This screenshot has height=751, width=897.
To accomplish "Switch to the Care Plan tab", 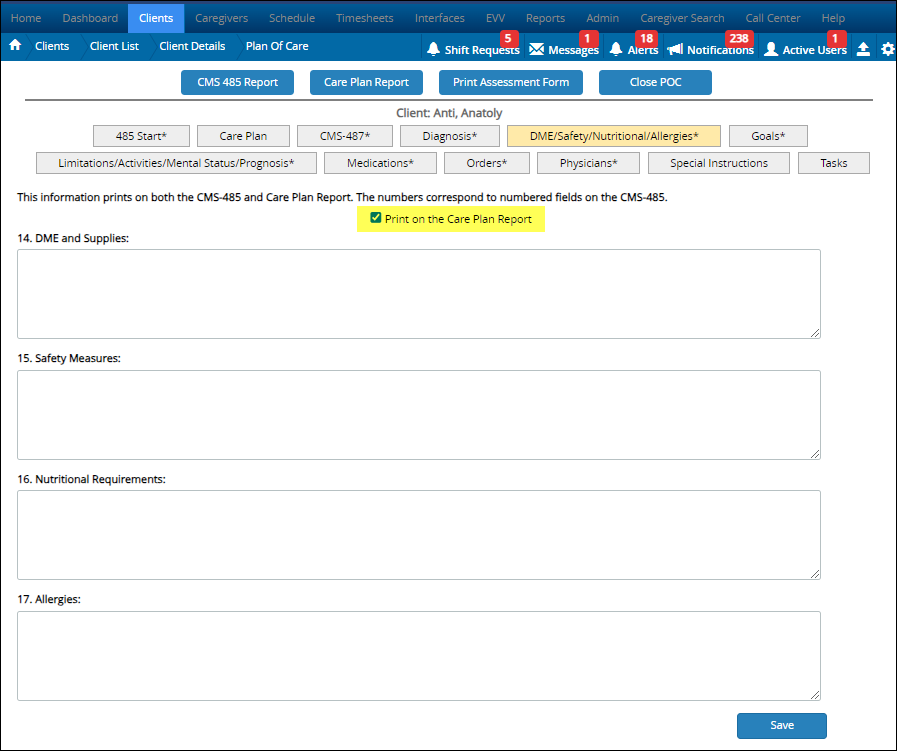I will click(x=243, y=136).
